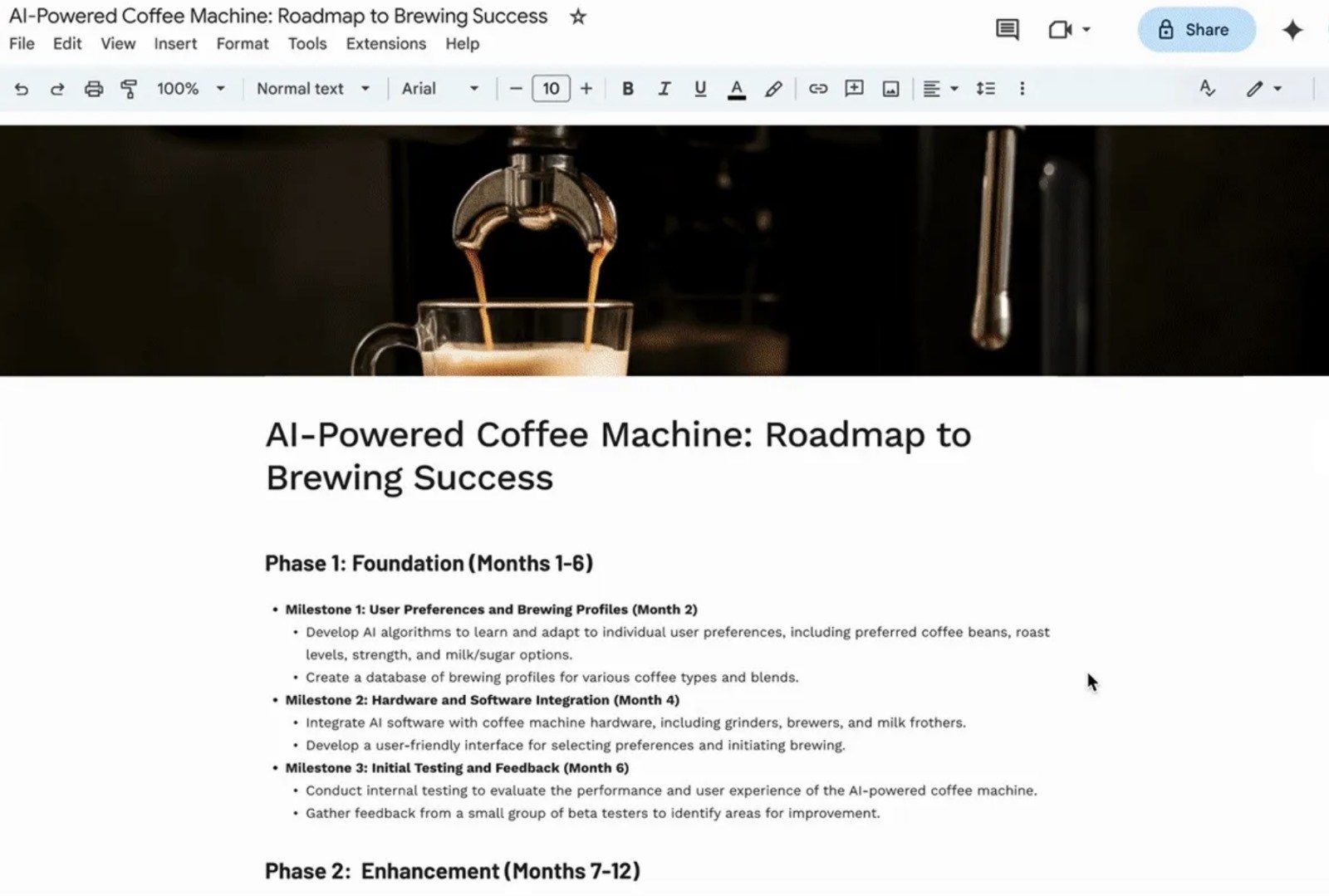Click the Insert link icon
This screenshot has height=896, width=1329.
point(817,89)
